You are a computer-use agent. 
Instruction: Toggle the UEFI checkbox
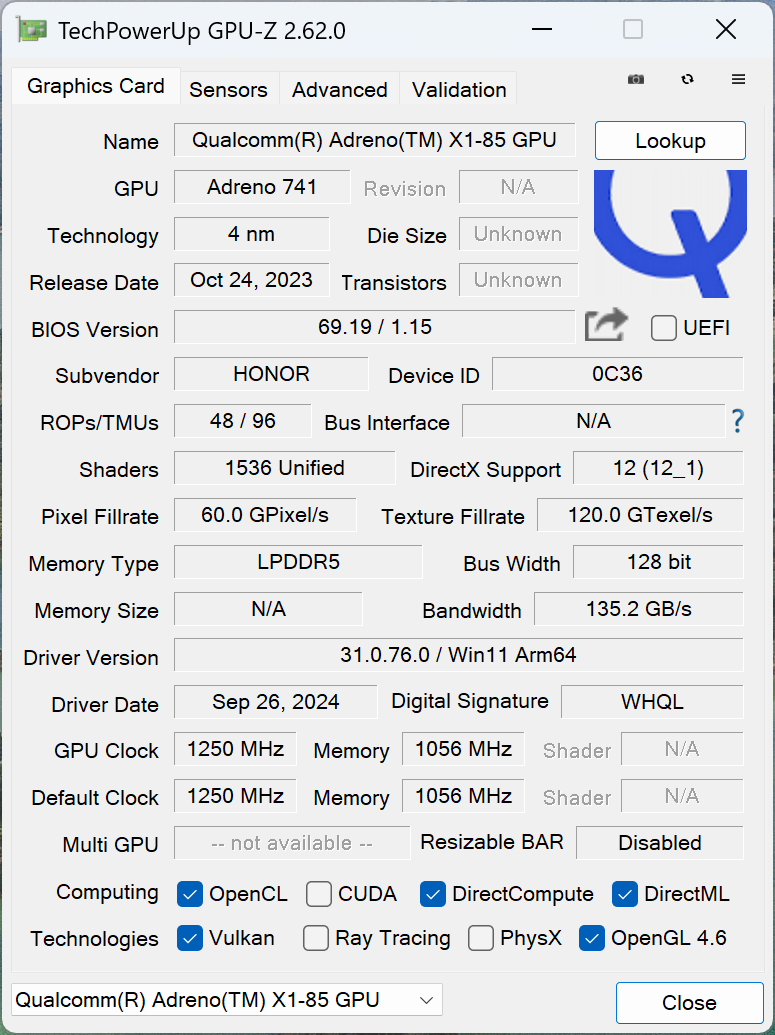point(664,328)
